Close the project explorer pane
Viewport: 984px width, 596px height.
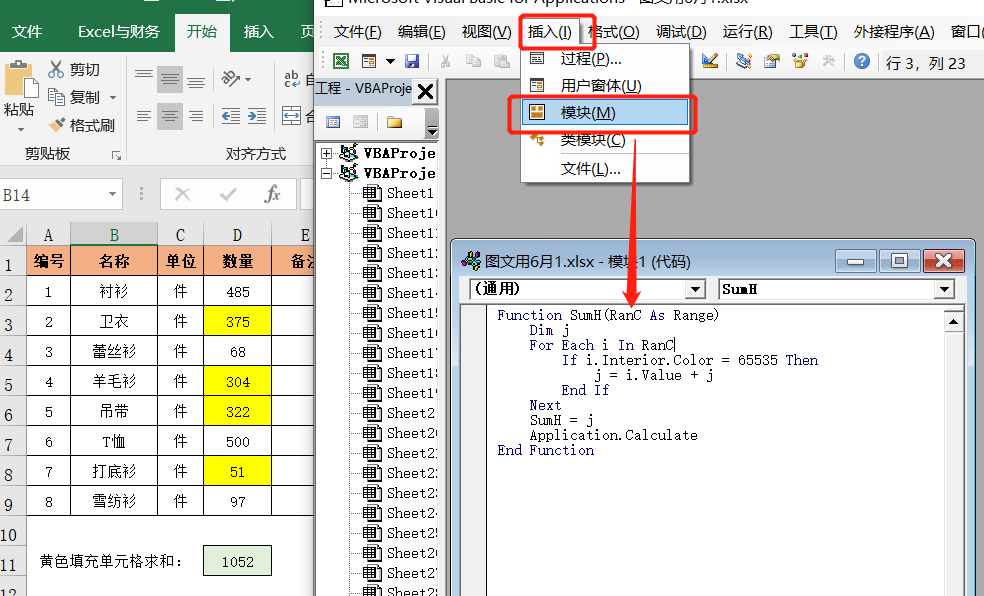425,92
